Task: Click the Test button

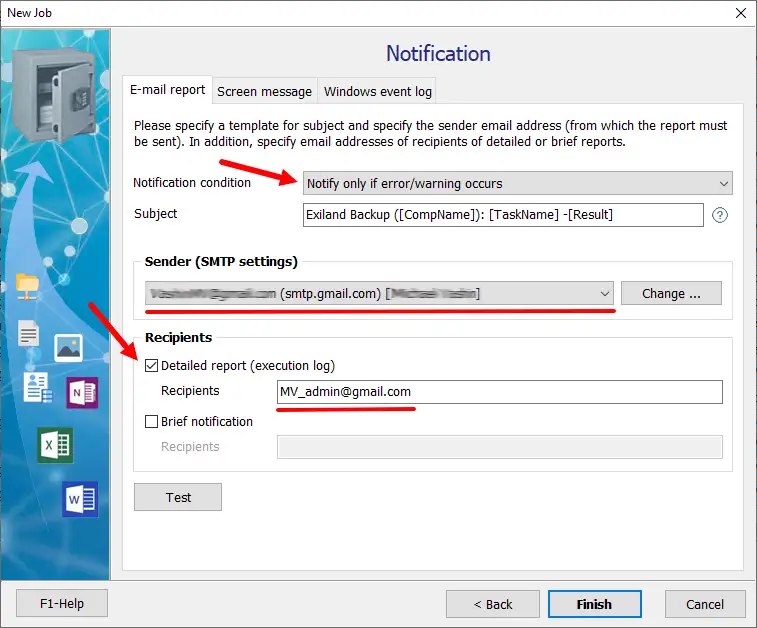Action: [x=178, y=497]
